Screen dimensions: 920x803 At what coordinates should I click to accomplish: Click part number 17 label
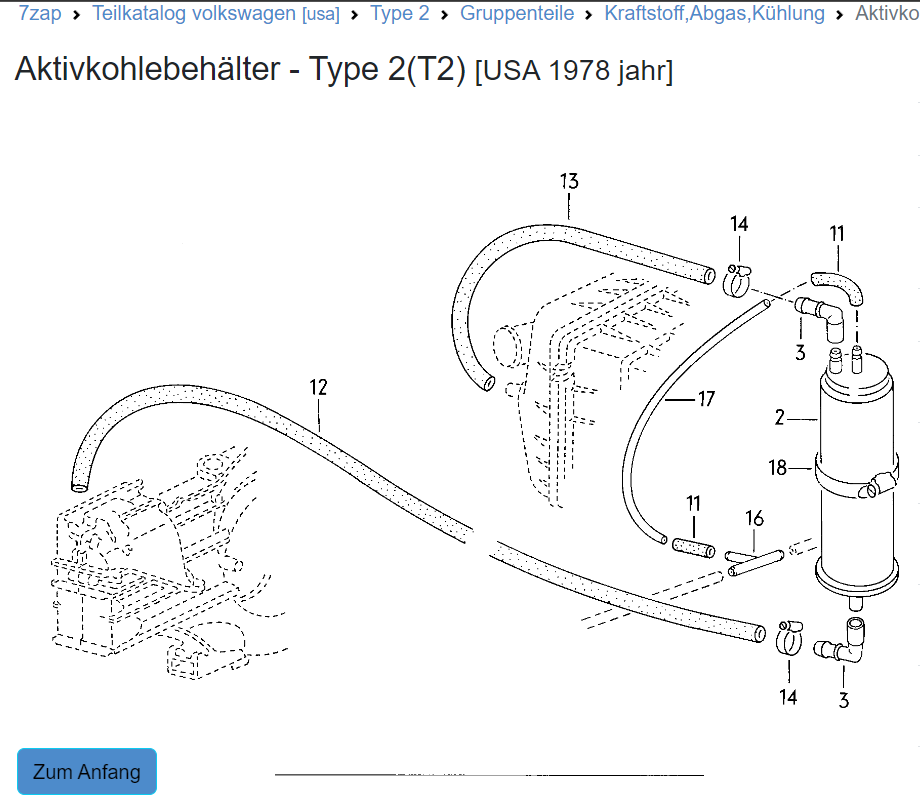(x=706, y=400)
